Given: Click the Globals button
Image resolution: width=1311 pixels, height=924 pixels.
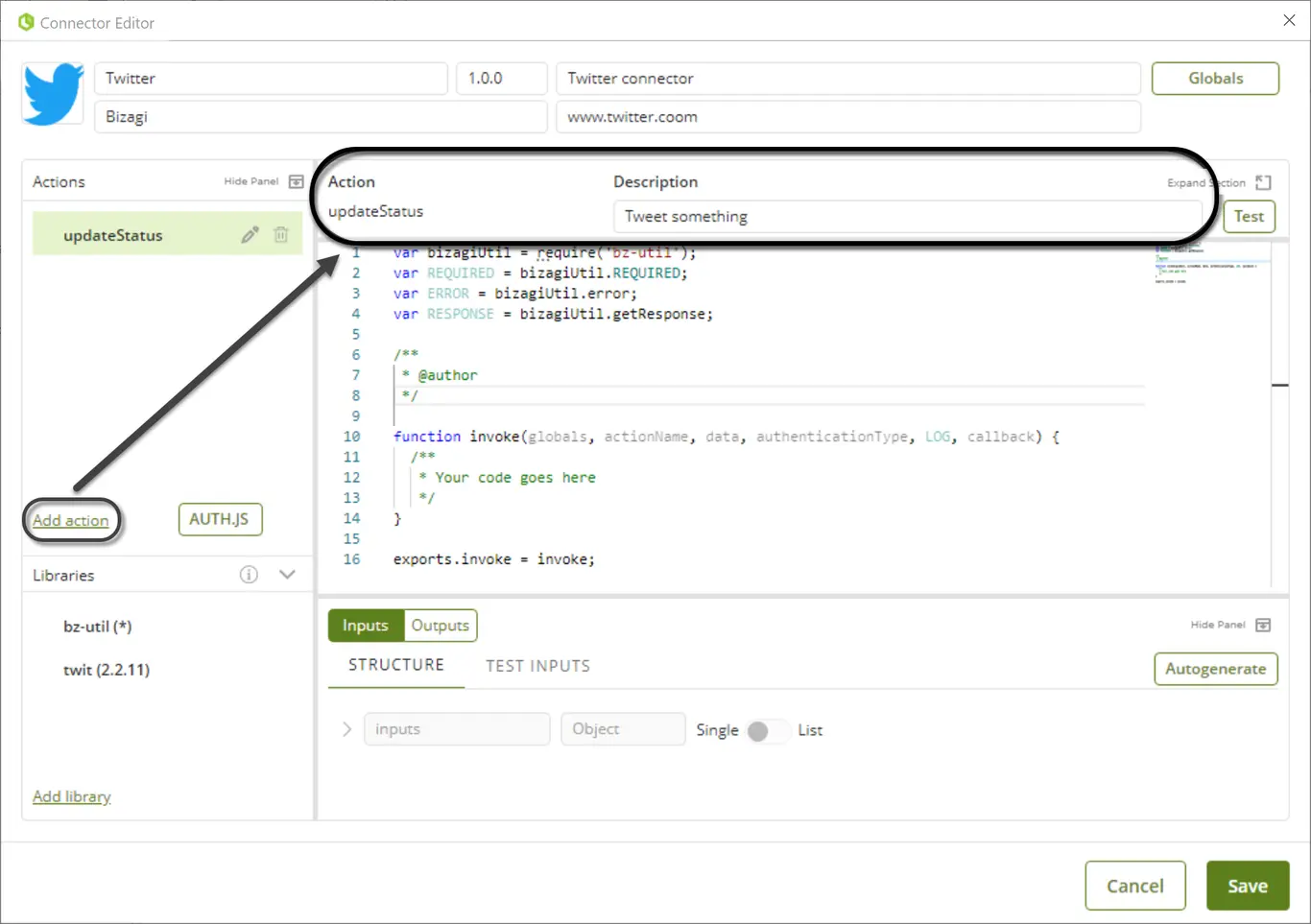Looking at the screenshot, I should [x=1215, y=79].
